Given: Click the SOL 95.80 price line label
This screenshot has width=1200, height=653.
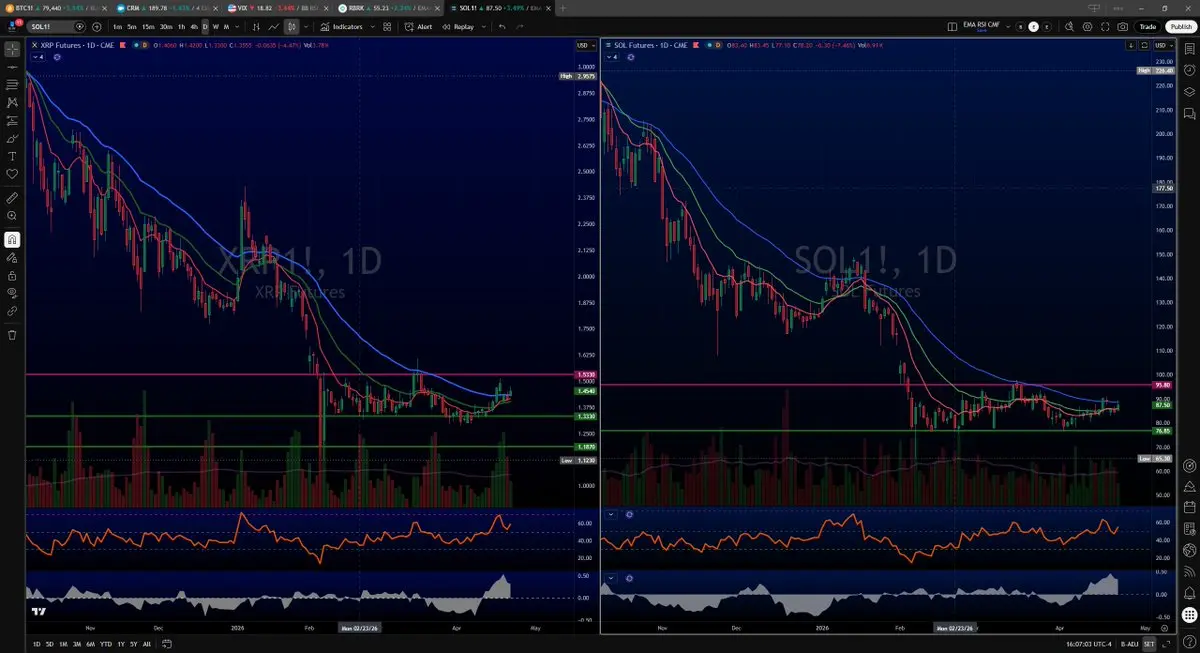Looking at the screenshot, I should pos(1162,385).
